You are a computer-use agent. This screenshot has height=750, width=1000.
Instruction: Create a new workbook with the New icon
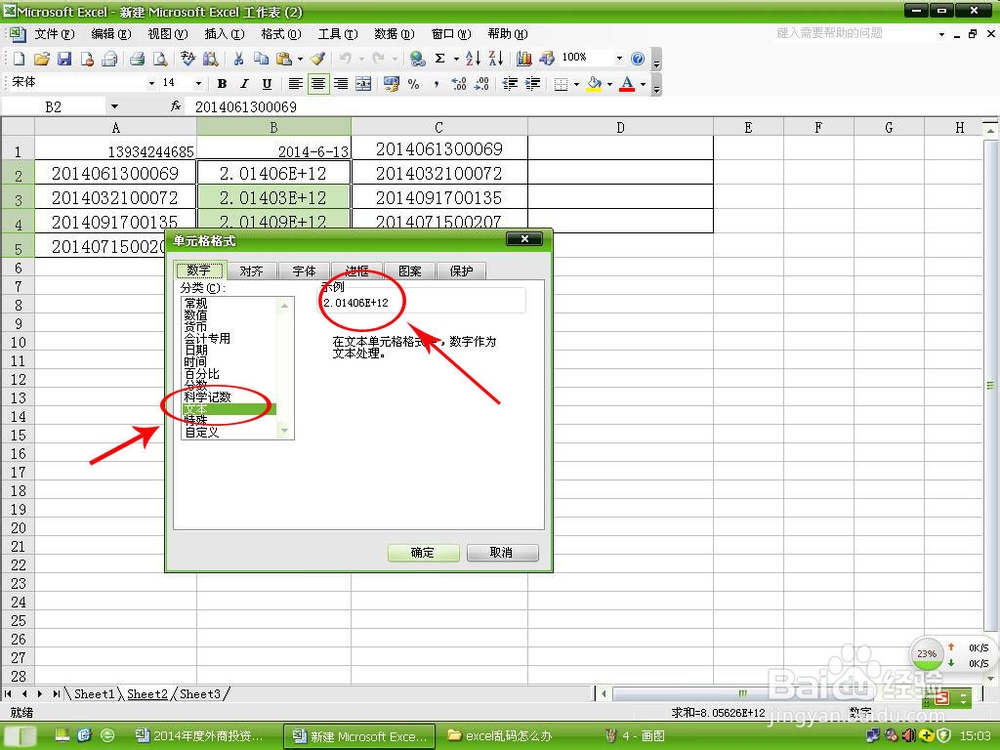(18, 59)
